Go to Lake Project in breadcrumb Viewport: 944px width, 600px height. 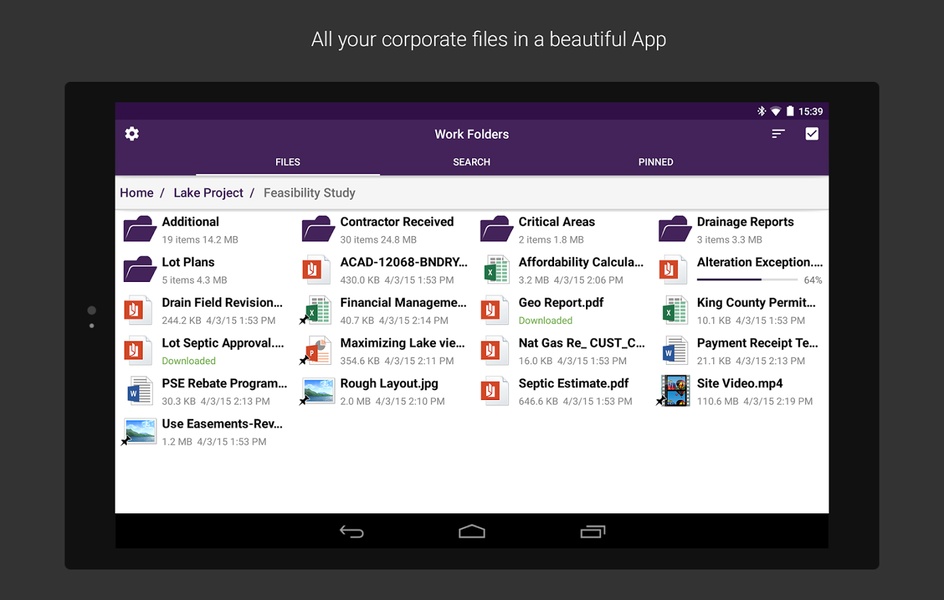coord(208,193)
